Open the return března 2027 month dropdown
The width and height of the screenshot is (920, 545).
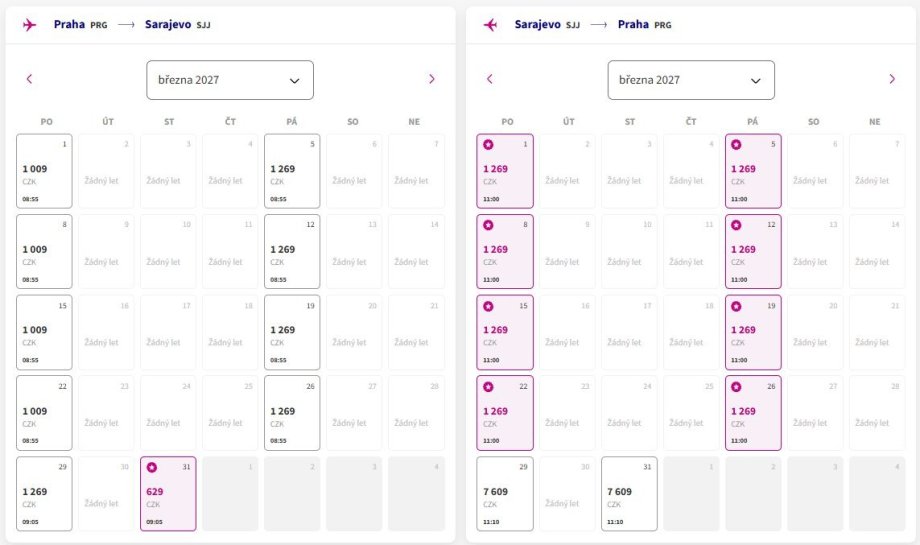click(x=691, y=80)
